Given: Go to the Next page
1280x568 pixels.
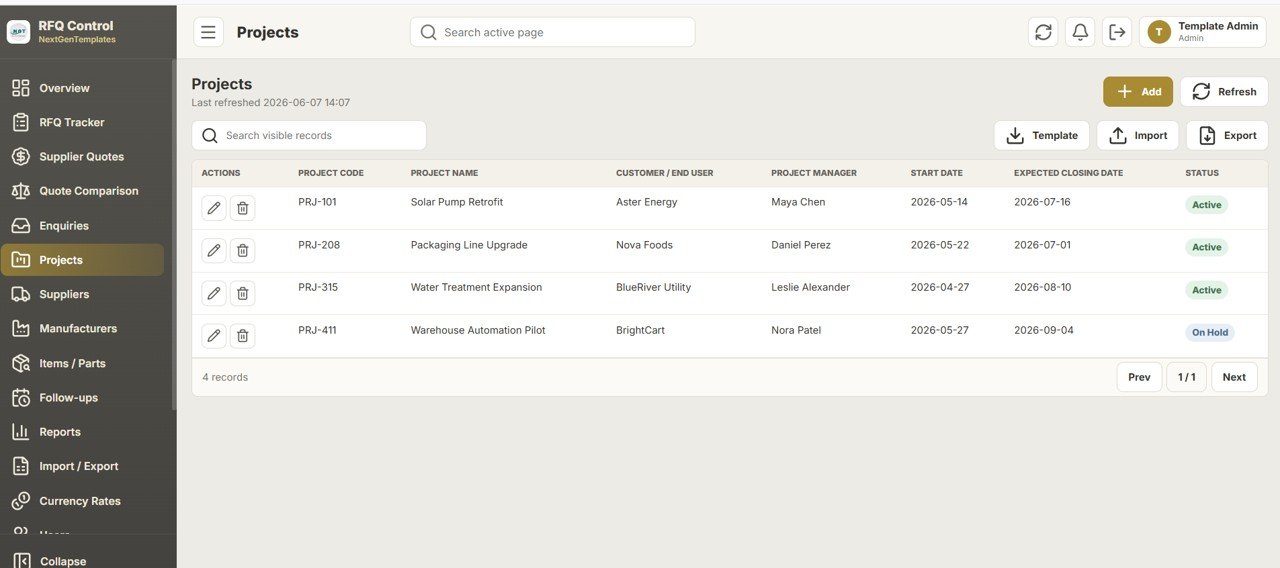Looking at the screenshot, I should 1234,377.
